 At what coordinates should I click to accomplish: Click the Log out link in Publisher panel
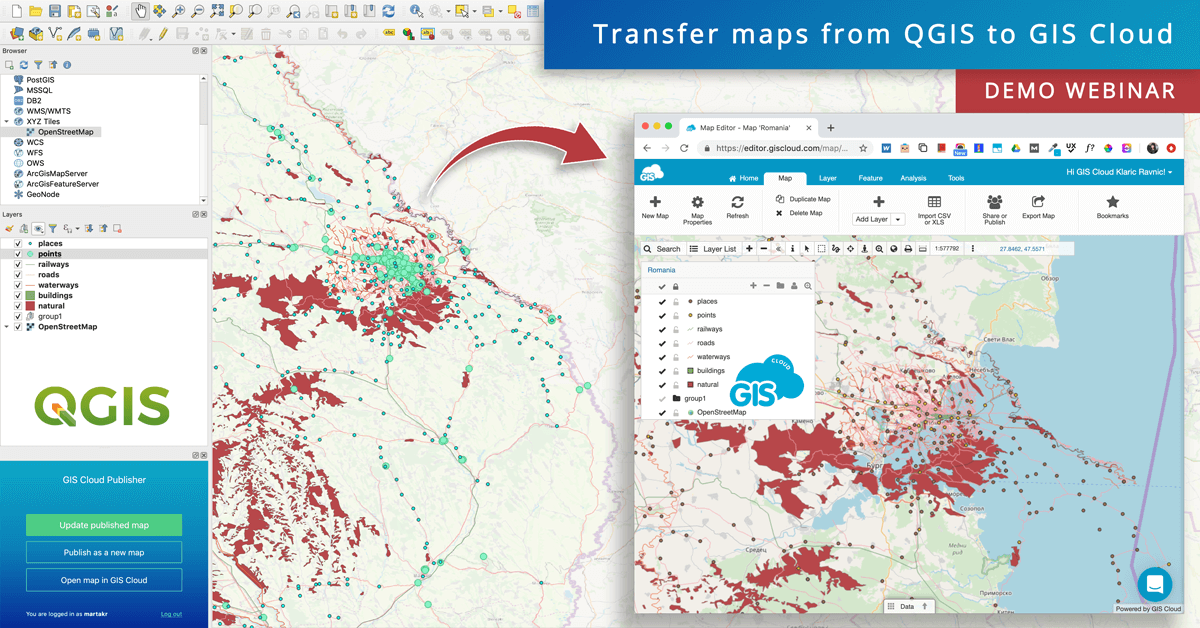click(171, 614)
